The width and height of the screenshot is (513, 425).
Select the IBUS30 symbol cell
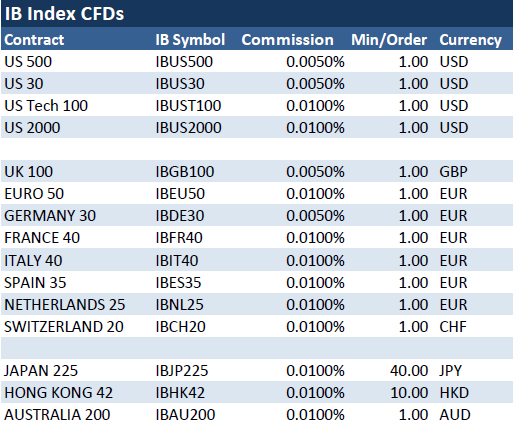pos(180,84)
